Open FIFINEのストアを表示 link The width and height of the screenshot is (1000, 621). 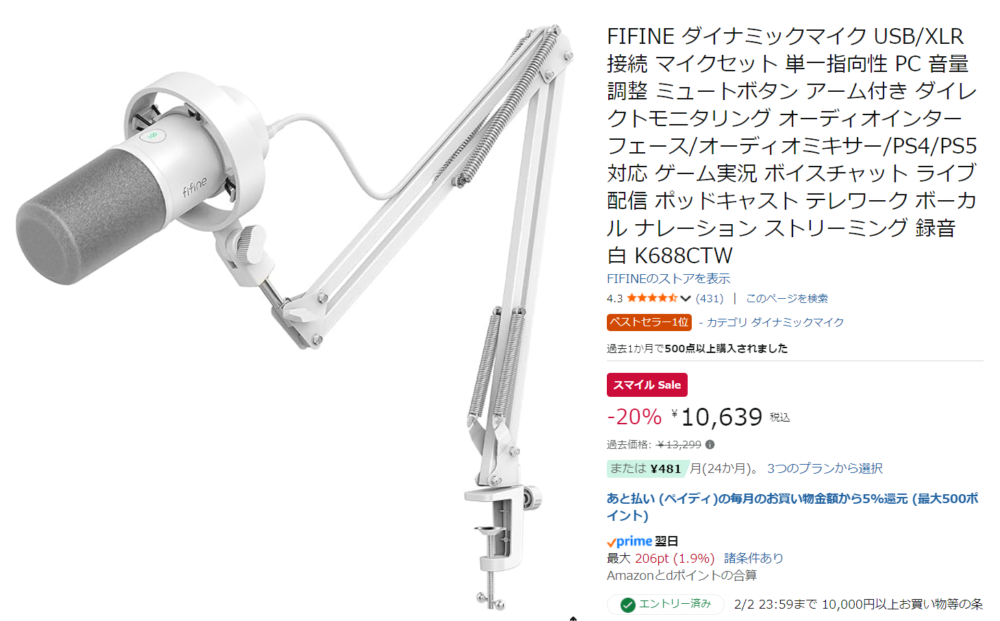668,279
